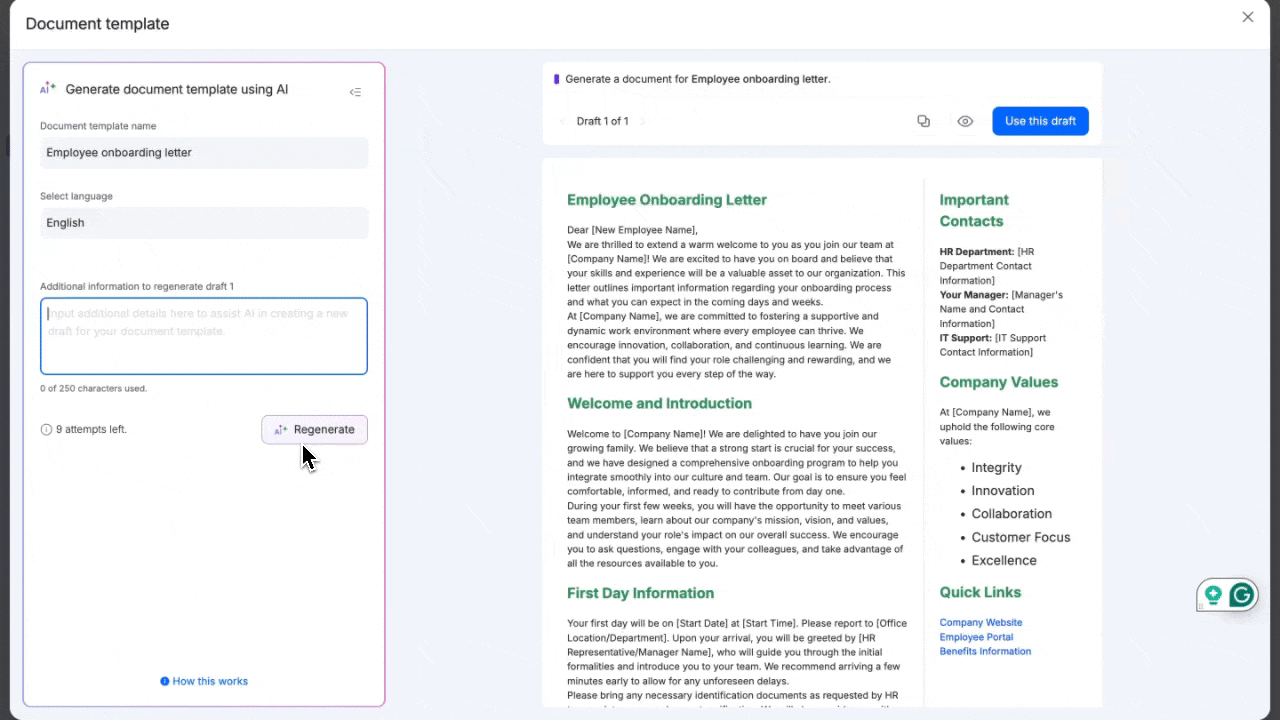Collapse the AI generation side panel

pos(355,92)
